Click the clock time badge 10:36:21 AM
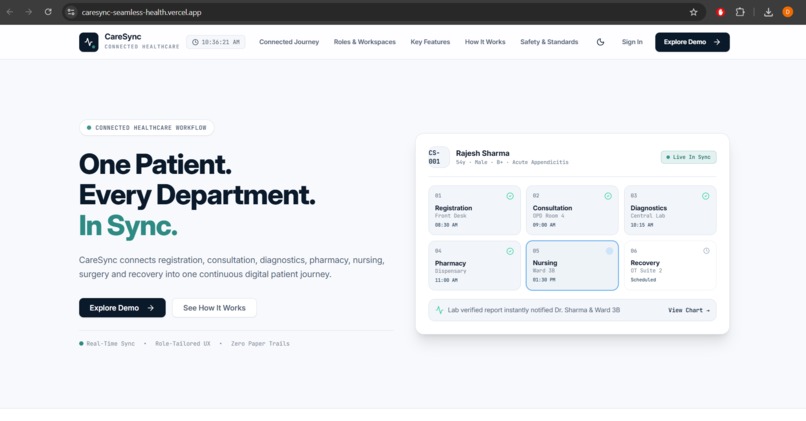Screen dimensions: 806x421 (x=216, y=42)
